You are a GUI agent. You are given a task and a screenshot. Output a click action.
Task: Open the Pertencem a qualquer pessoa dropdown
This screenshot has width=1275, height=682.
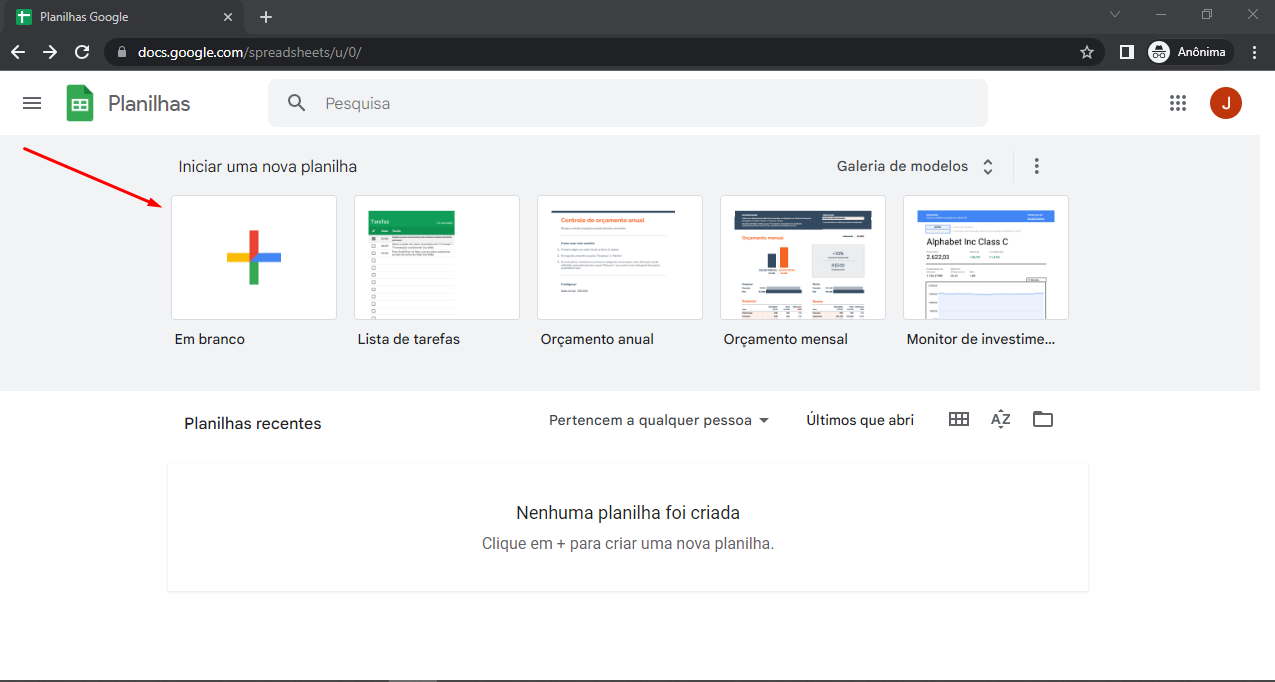tap(659, 420)
